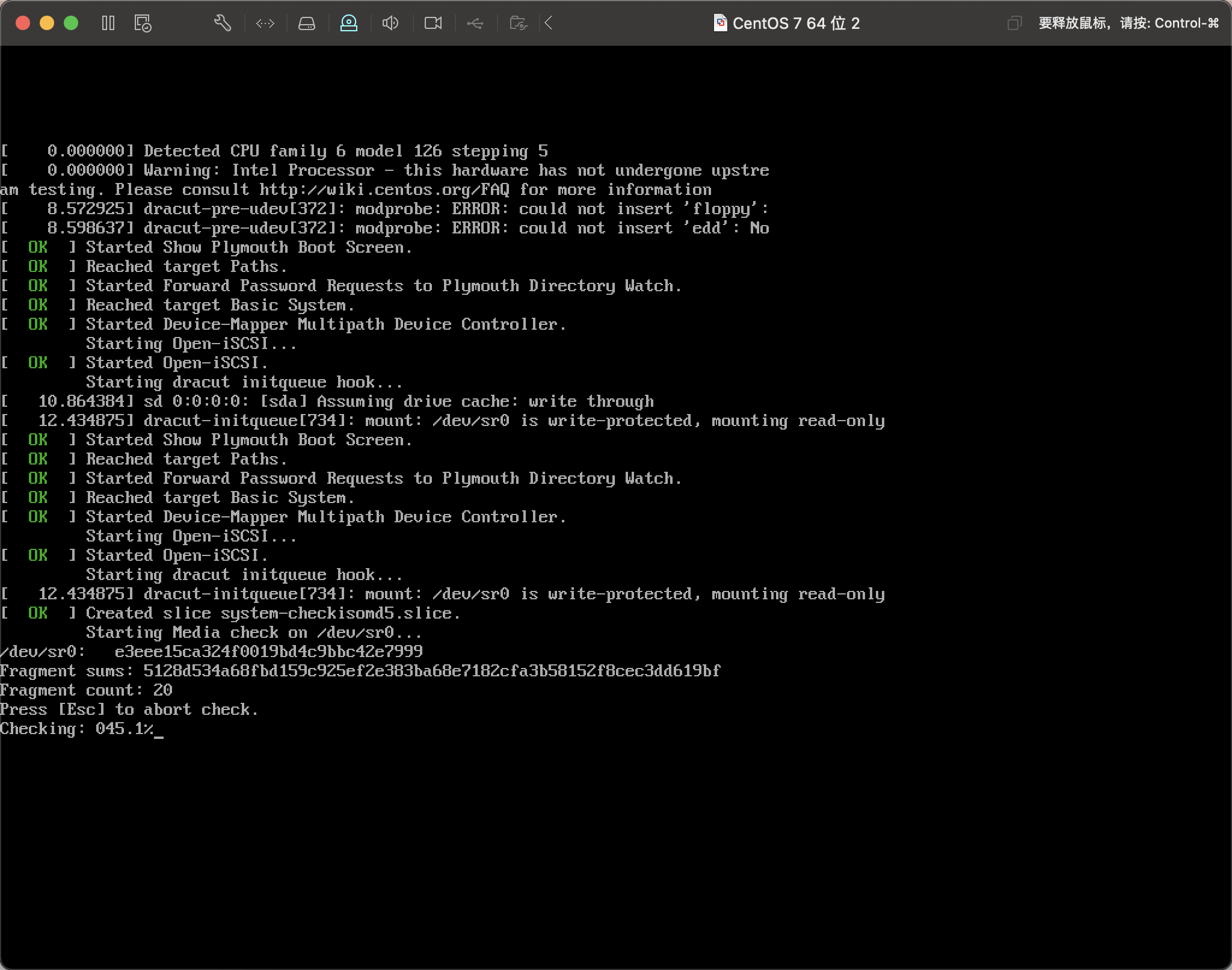Click 'Press [Esc] to abort check.' line
This screenshot has width=1232, height=970.
129,709
